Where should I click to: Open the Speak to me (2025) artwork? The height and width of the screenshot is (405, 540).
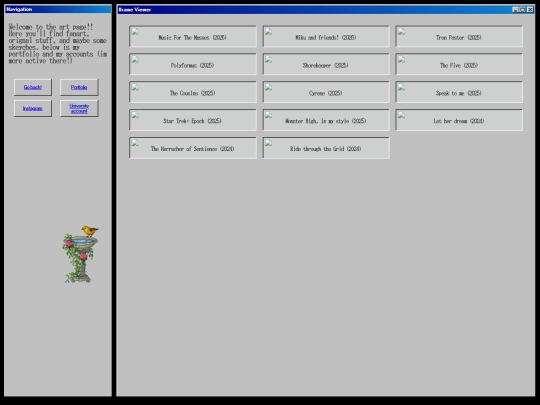coord(459,92)
